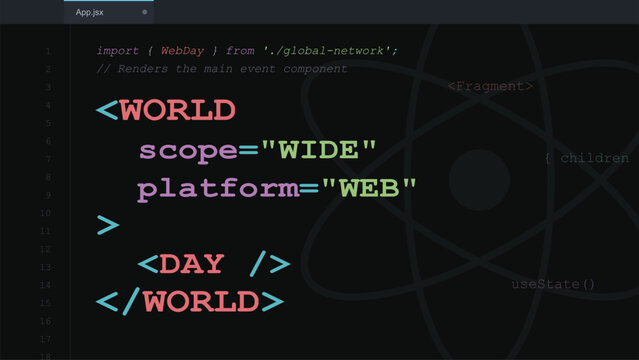Image resolution: width=639 pixels, height=360 pixels.
Task: Click the import statement 'import' keyword
Action: point(117,51)
